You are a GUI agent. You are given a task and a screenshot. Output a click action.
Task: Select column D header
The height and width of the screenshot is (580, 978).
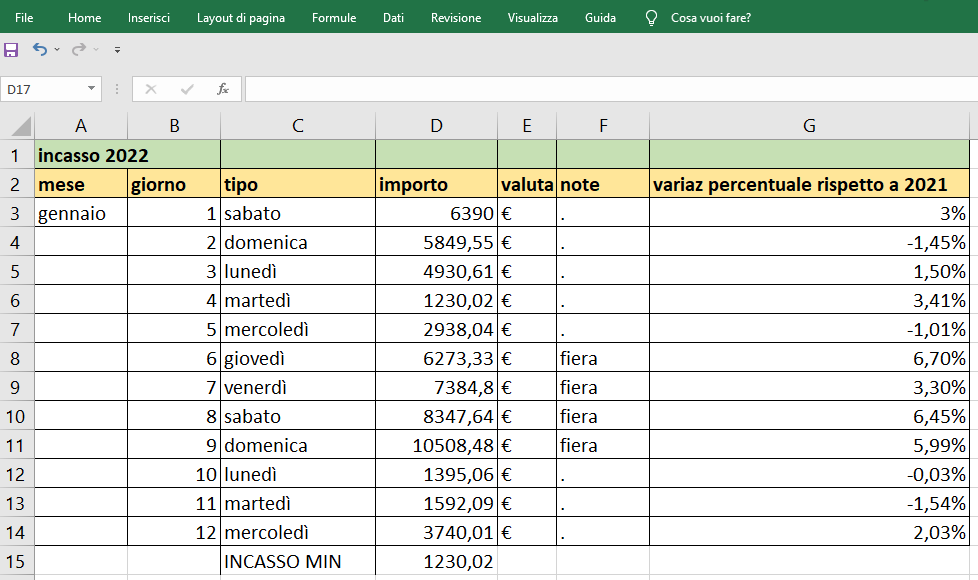(x=437, y=126)
